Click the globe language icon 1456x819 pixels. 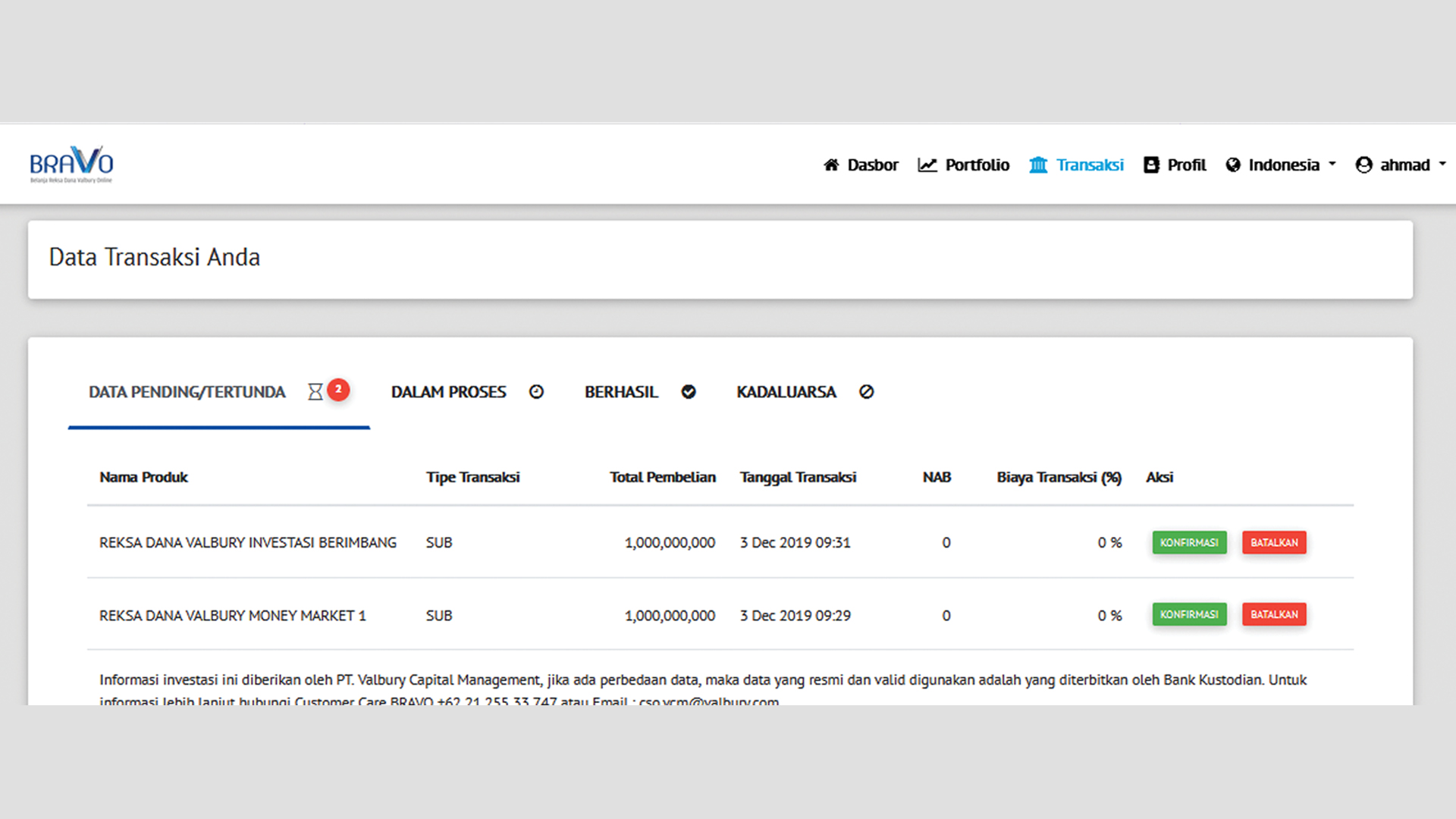[x=1233, y=165]
